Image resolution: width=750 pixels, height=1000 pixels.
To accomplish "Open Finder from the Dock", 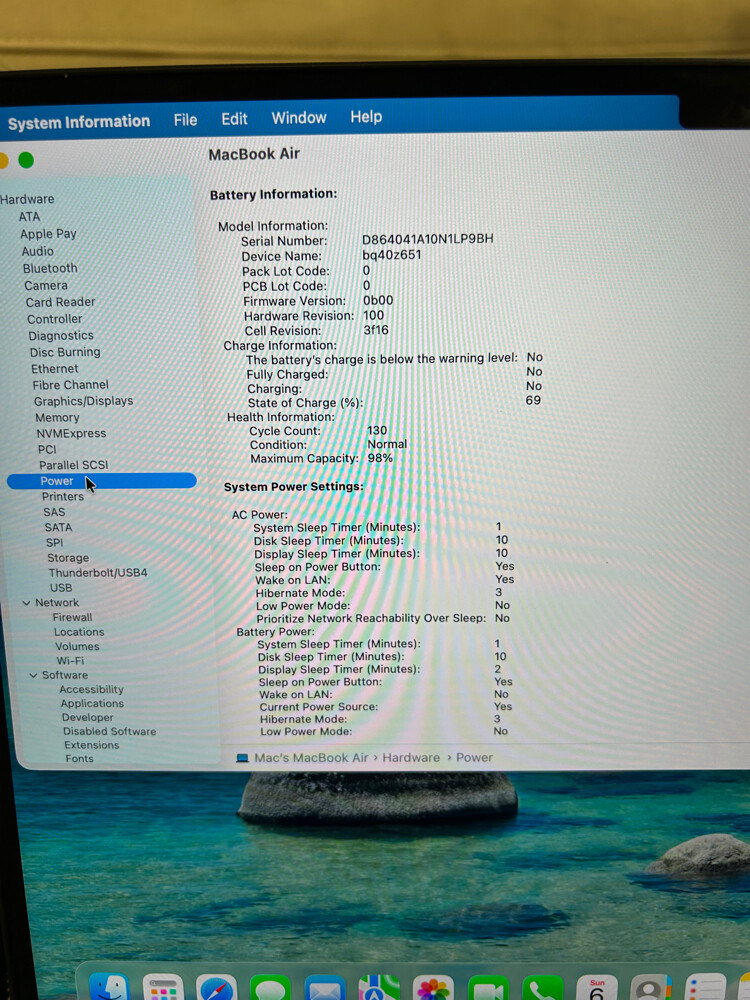I will pos(108,987).
